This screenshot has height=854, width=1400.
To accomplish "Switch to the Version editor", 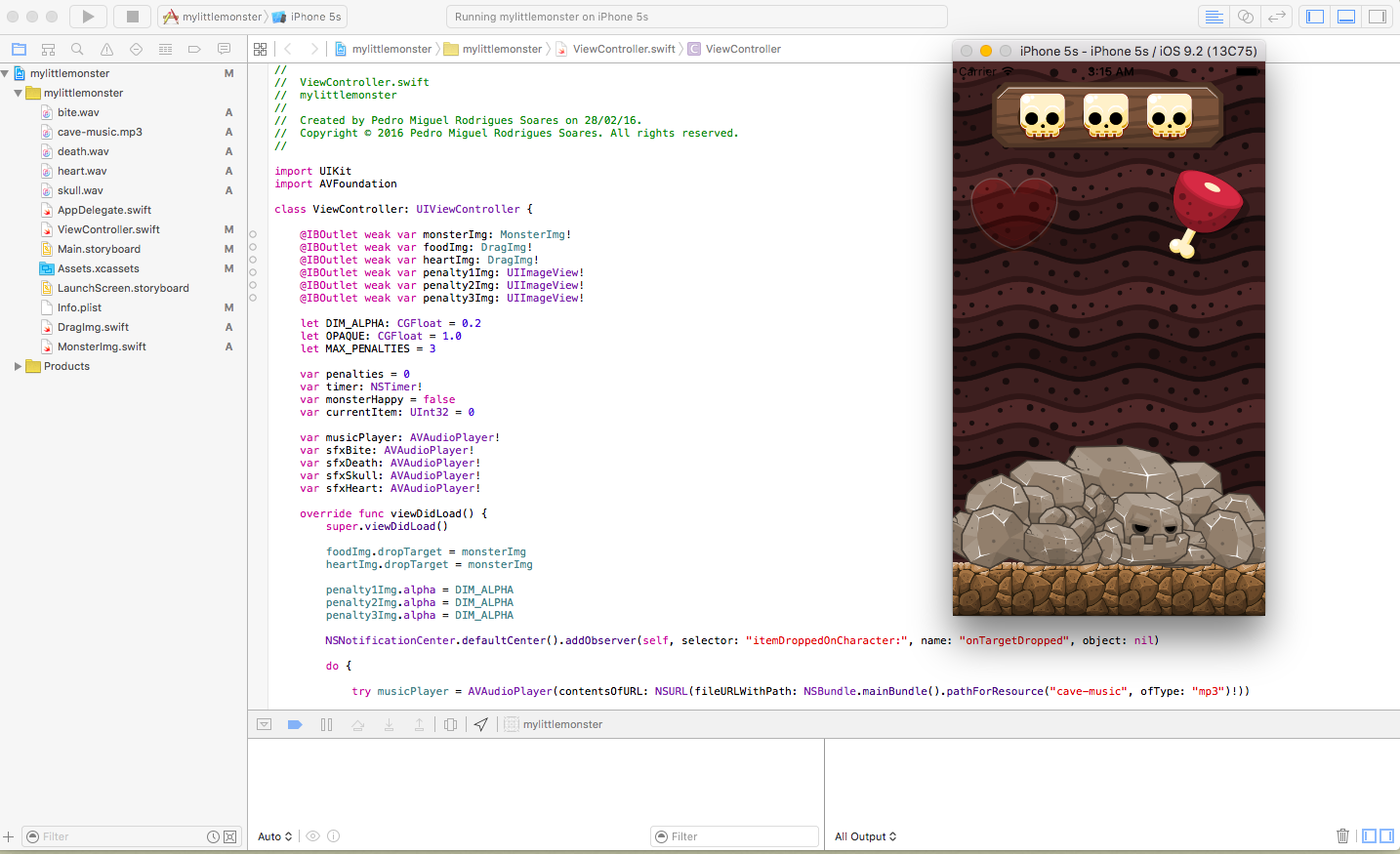I will (x=1276, y=17).
